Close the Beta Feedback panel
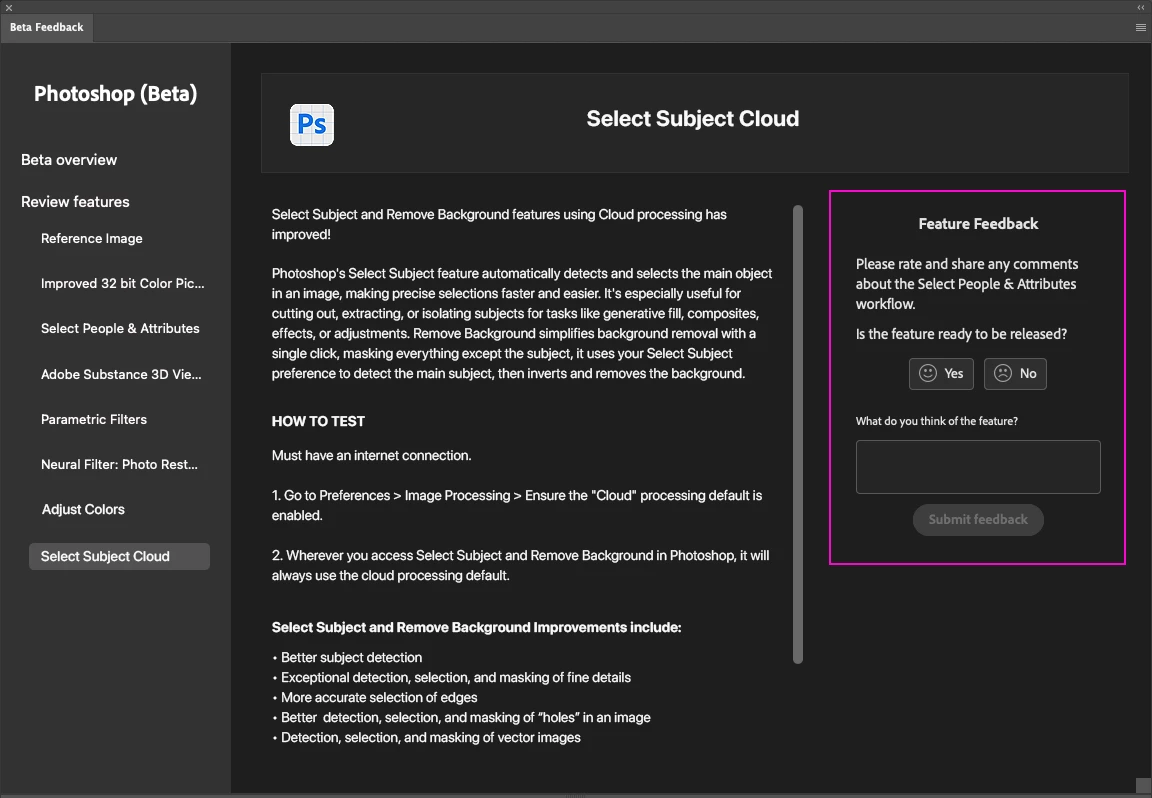This screenshot has height=798, width=1152. click(9, 8)
